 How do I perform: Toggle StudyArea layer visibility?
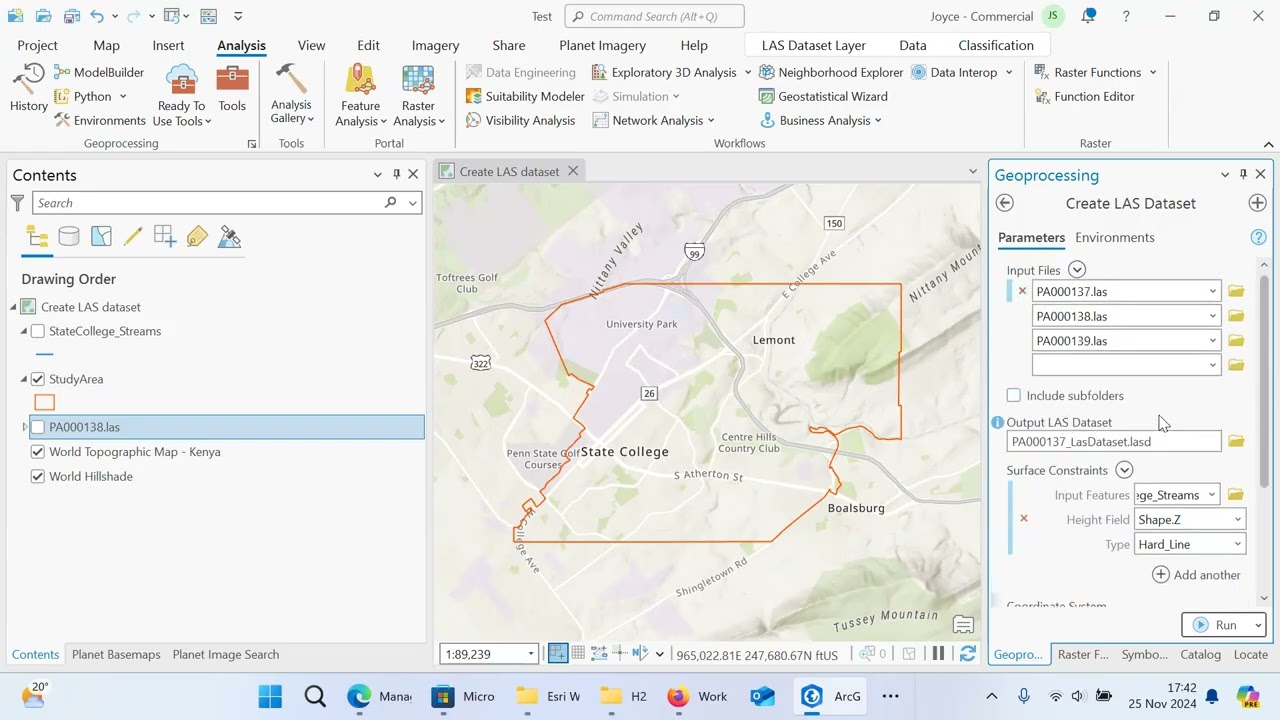[38, 379]
